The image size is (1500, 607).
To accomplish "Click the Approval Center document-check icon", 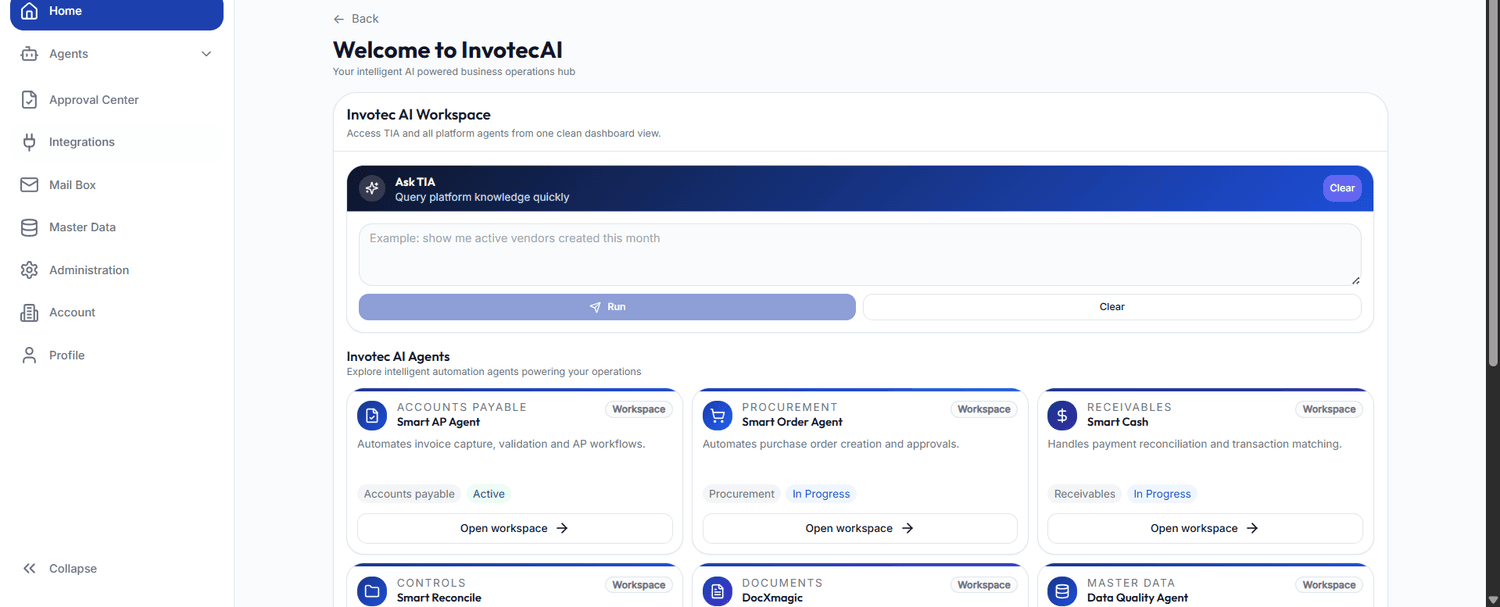I will [29, 100].
